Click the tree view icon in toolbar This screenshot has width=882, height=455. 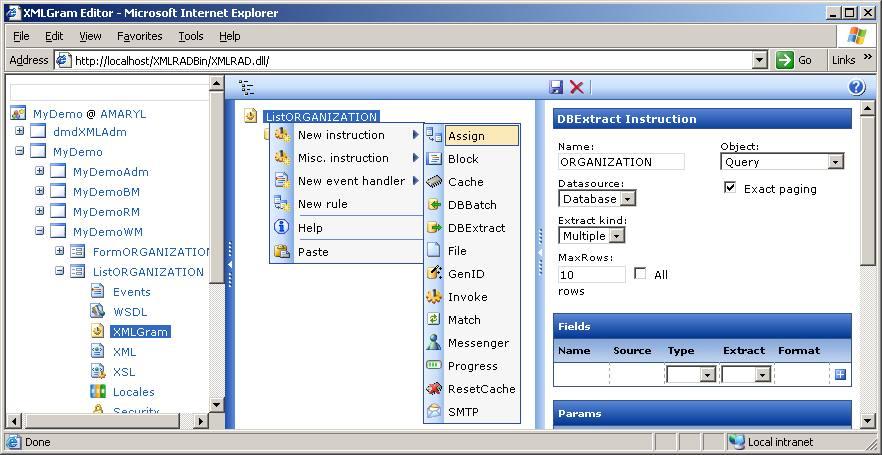point(246,88)
